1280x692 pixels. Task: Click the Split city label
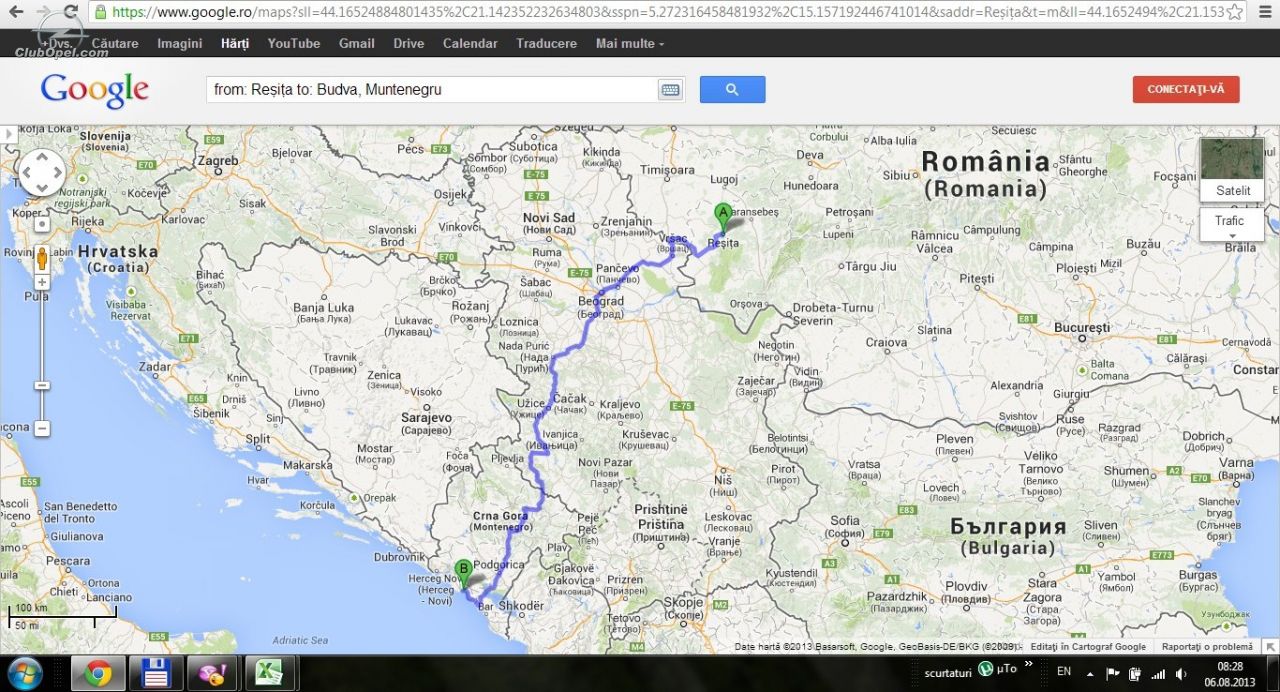click(x=257, y=438)
